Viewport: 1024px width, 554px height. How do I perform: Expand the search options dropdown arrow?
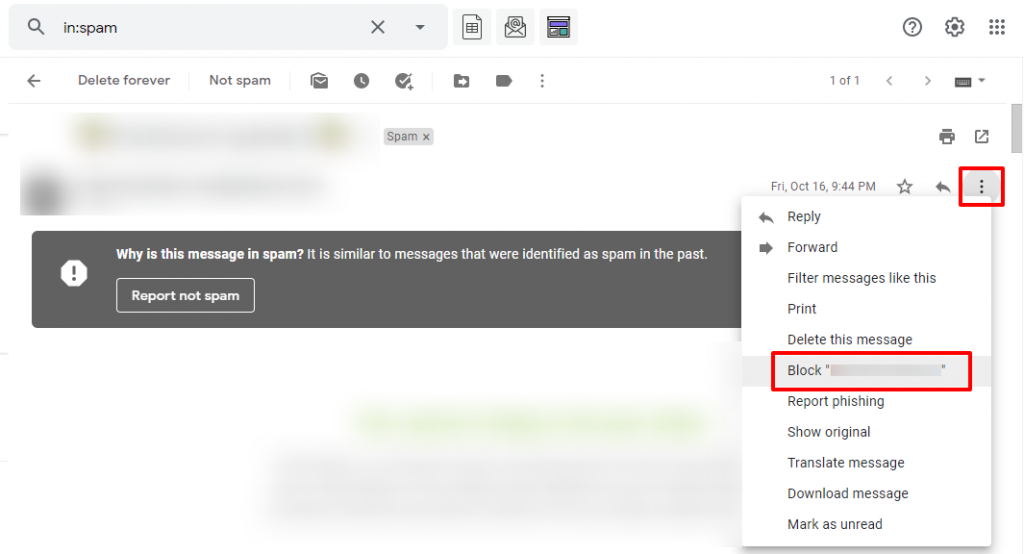(420, 27)
